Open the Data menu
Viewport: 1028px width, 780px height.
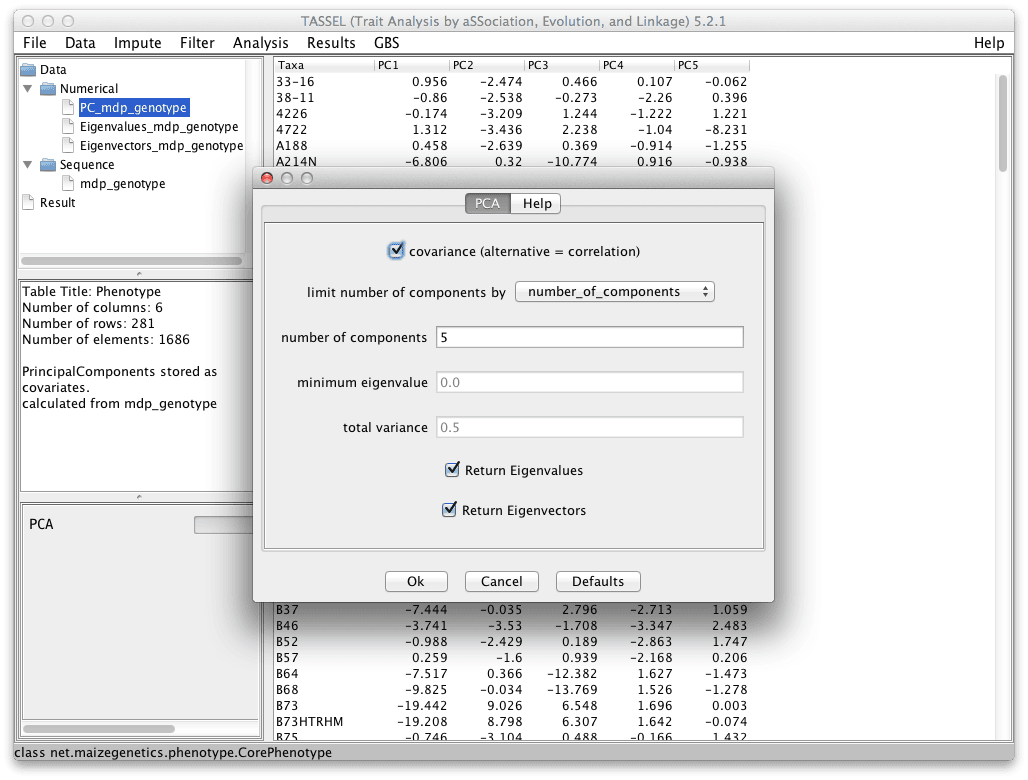point(80,43)
